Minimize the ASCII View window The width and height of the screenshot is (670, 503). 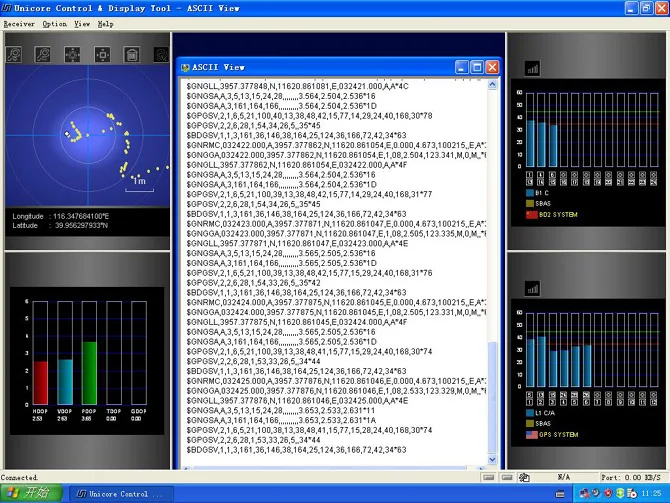461,67
